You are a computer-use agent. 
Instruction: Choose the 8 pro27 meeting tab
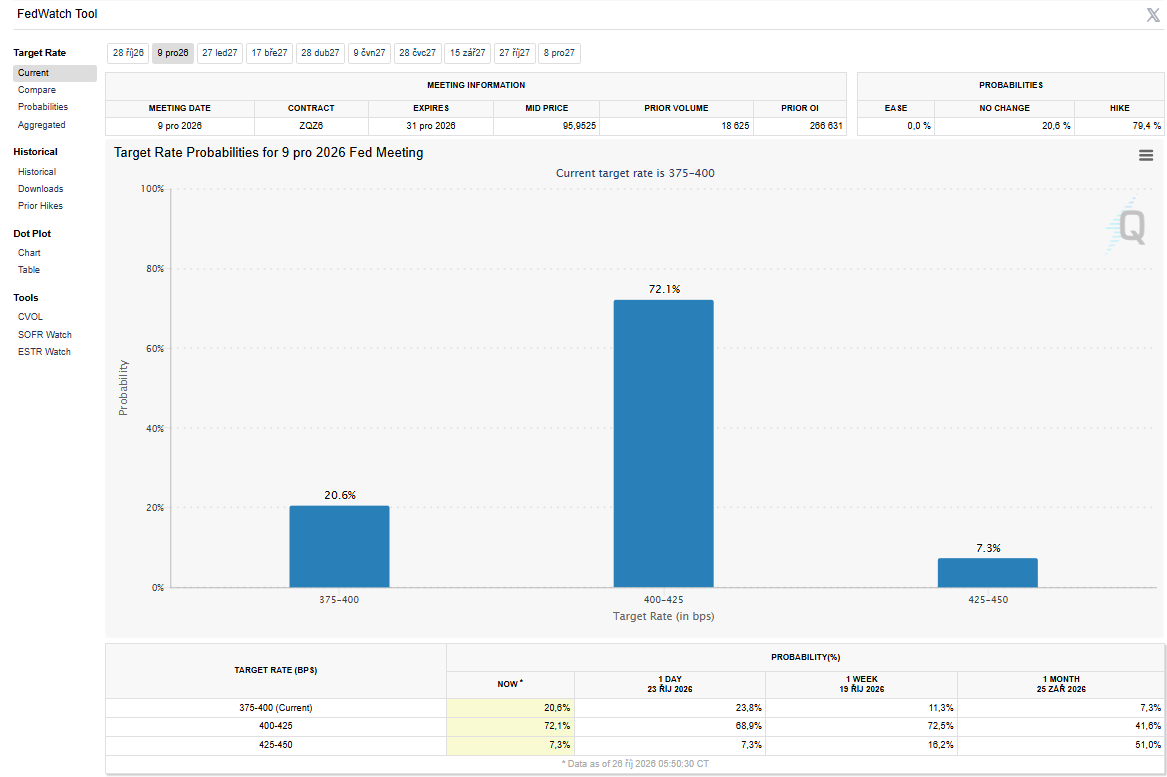click(559, 54)
